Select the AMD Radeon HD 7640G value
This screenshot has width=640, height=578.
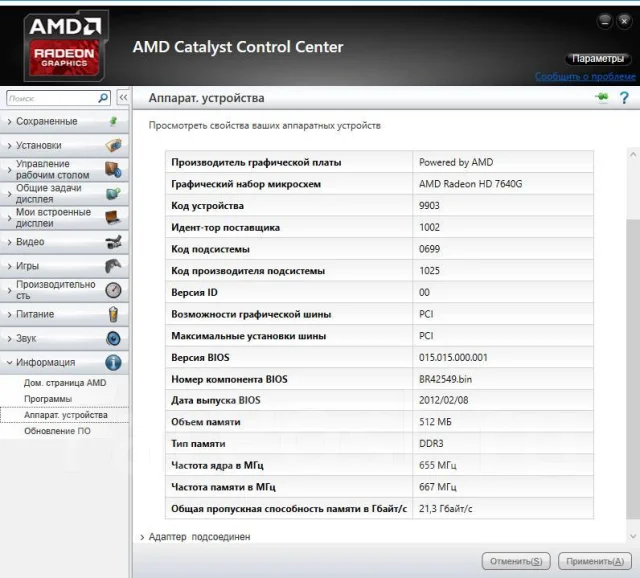click(470, 184)
